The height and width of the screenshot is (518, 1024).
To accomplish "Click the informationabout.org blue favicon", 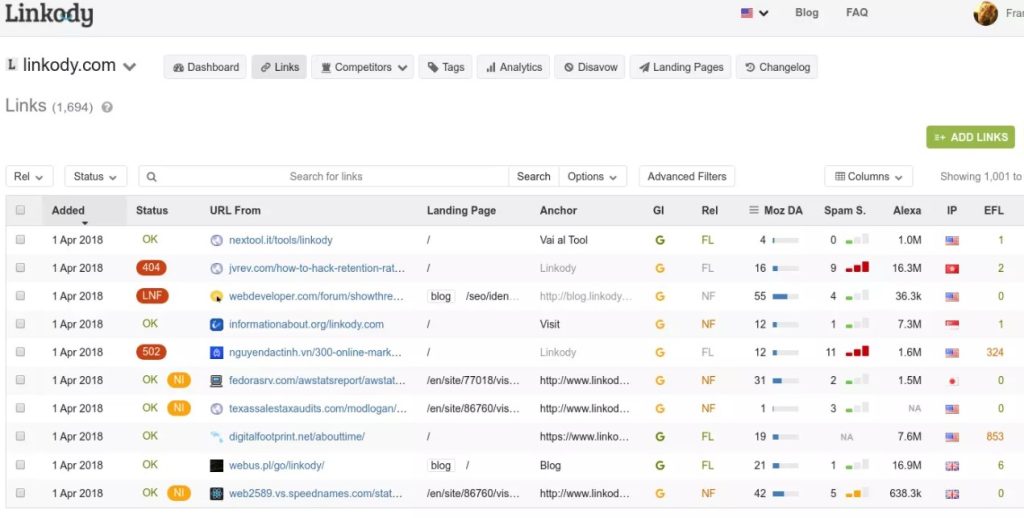I will [217, 324].
